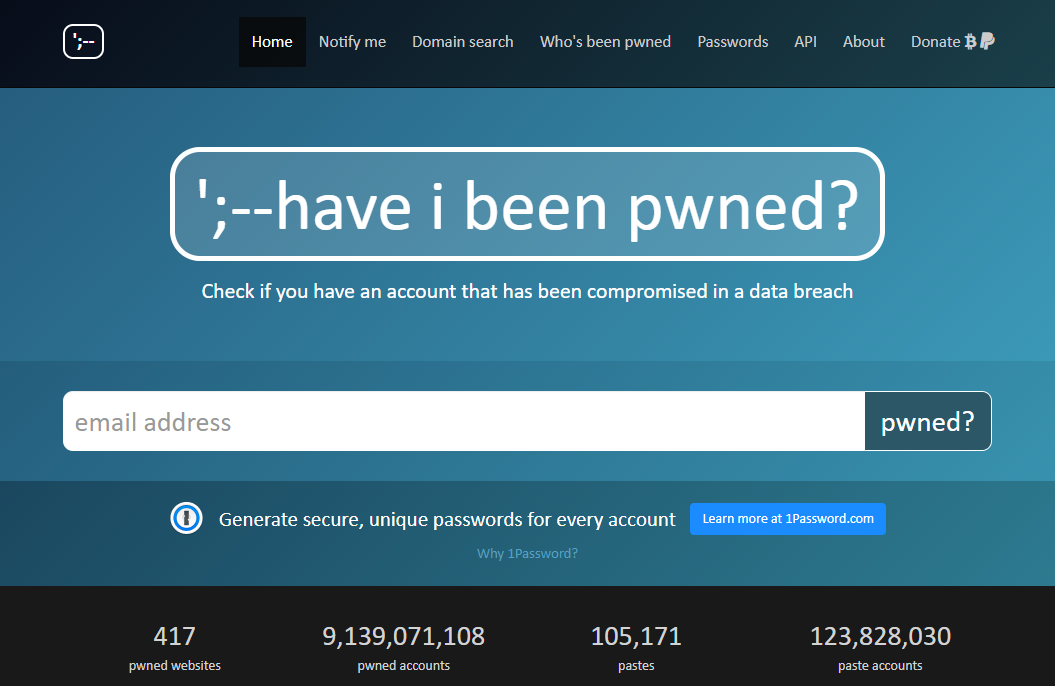The image size is (1055, 686).
Task: Open the Why 1Password? link
Action: point(528,554)
